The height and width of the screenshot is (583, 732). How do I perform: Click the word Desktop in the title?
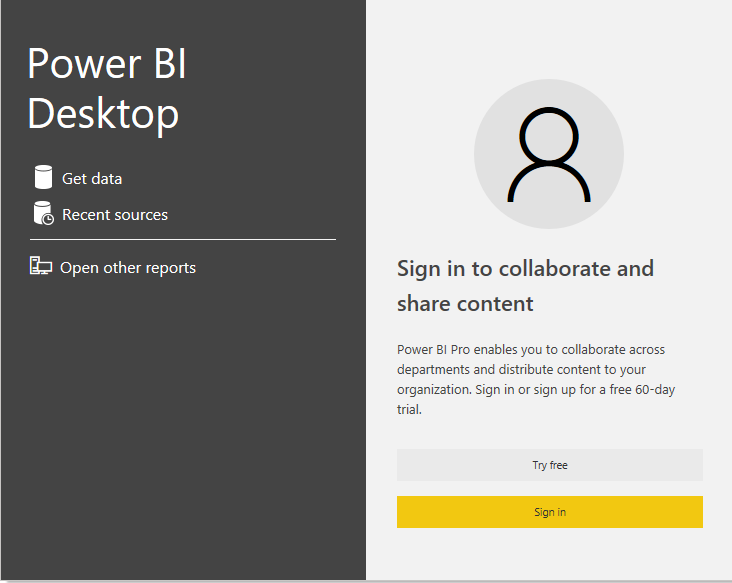[x=103, y=114]
